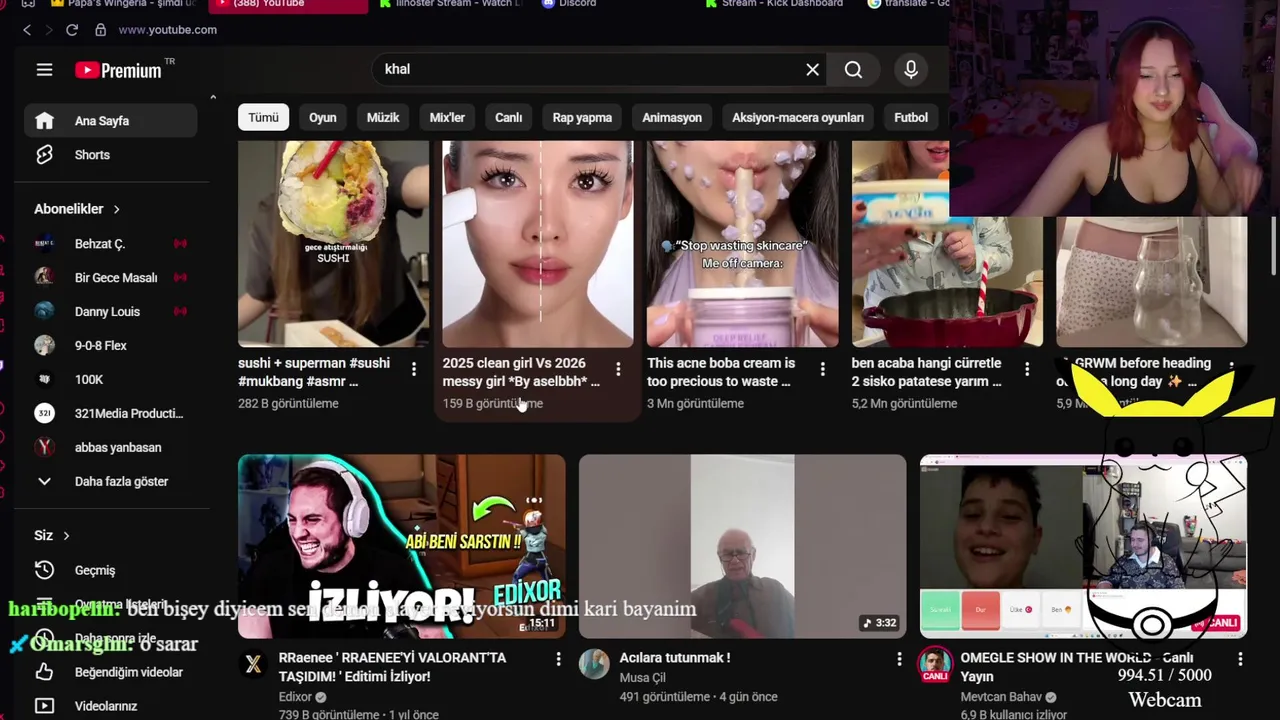This screenshot has width=1280, height=720.
Task: Open Videolarınız page
Action: pos(111,706)
